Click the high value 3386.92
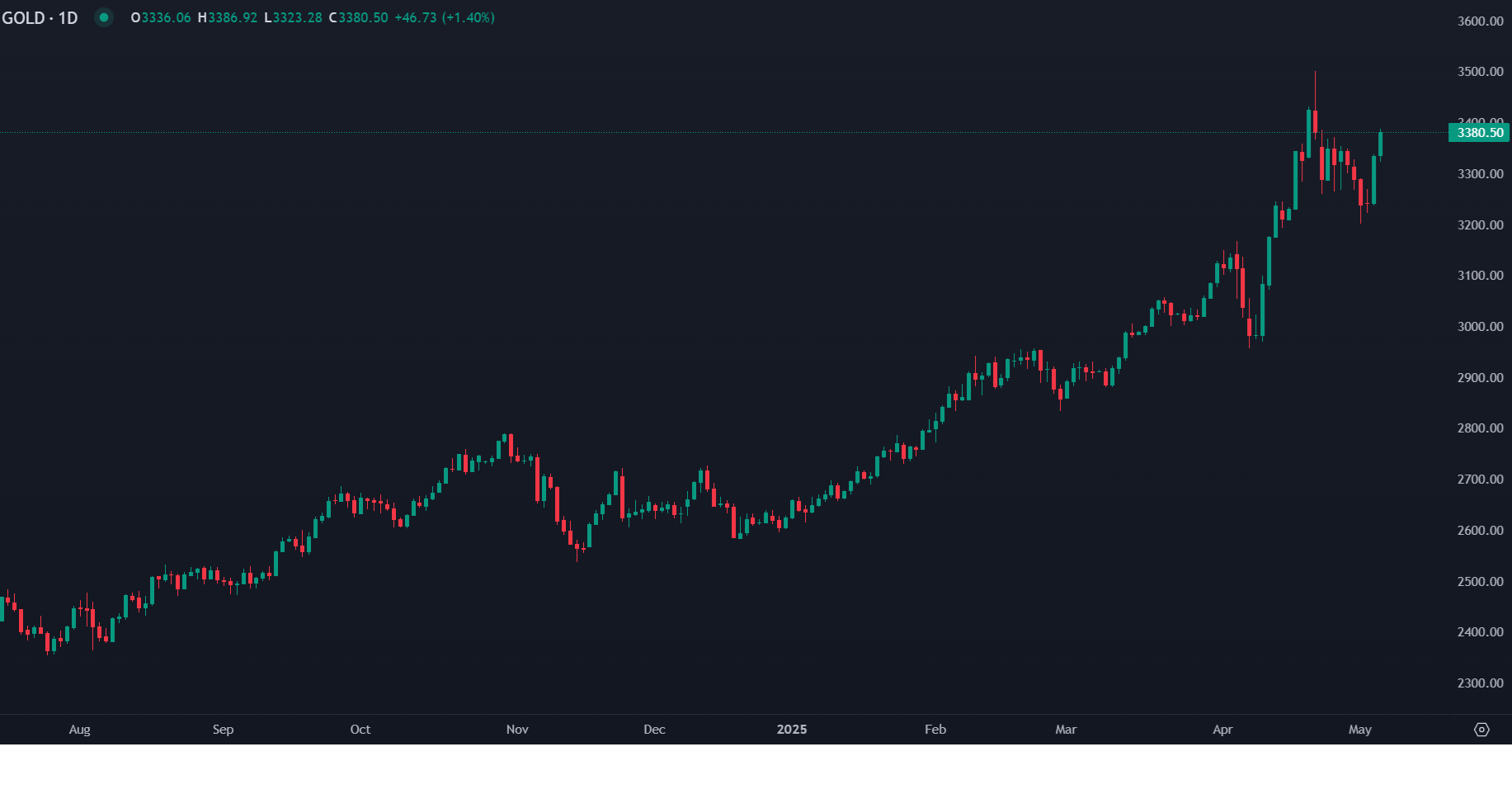Viewport: 1512px width, 794px height. [x=232, y=17]
